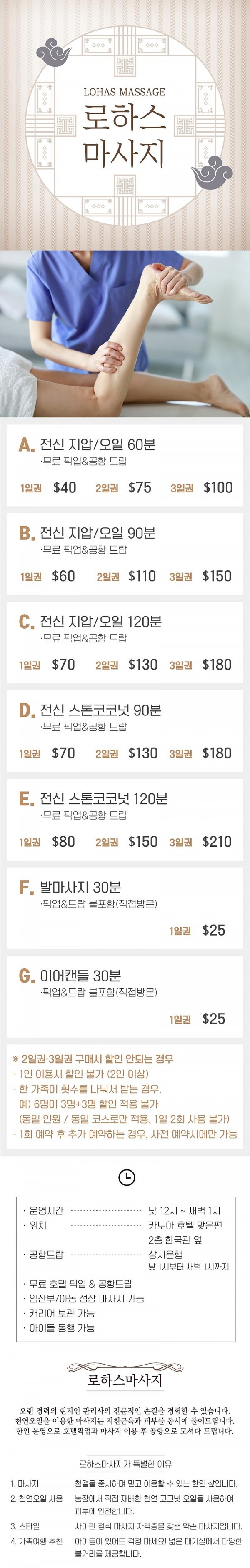Select course A 전신 지압/오일 60분
The height and width of the screenshot is (1568, 250).
coord(97,444)
